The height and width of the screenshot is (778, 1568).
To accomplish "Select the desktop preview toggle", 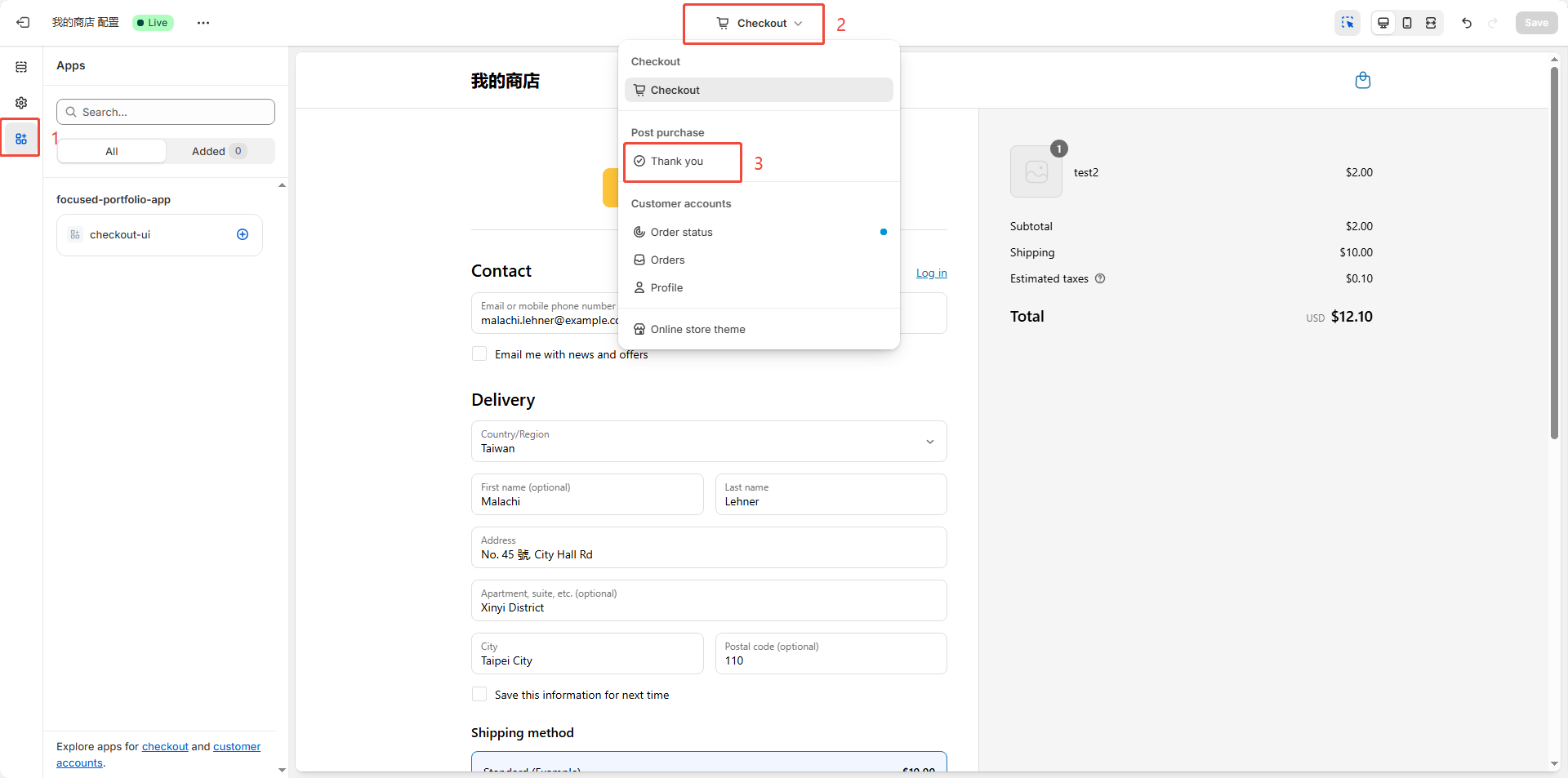I will pos(1383,23).
